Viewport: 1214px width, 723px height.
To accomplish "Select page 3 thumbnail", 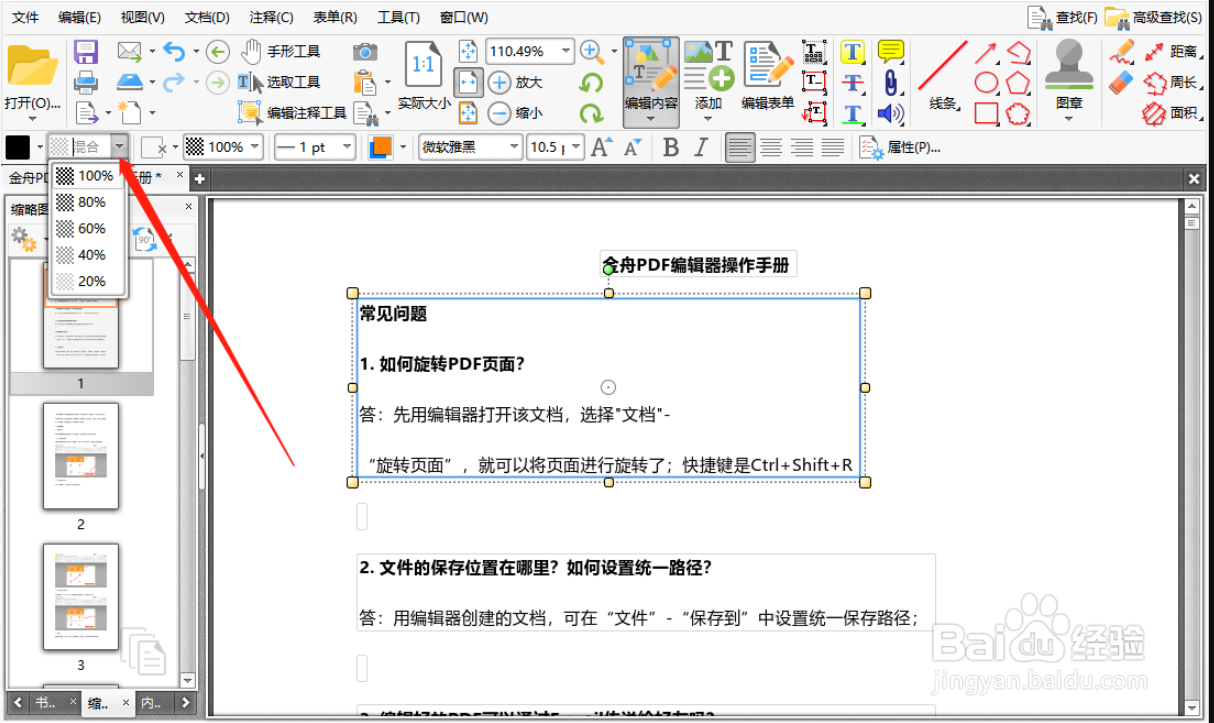I will (x=81, y=597).
